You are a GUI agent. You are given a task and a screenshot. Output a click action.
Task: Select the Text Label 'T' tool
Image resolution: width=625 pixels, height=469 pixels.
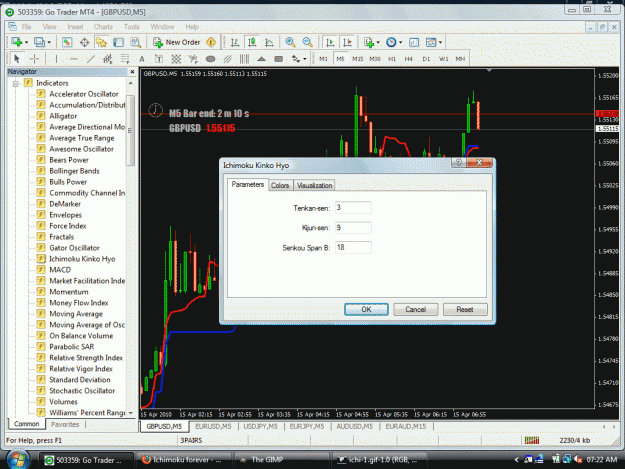click(x=159, y=59)
